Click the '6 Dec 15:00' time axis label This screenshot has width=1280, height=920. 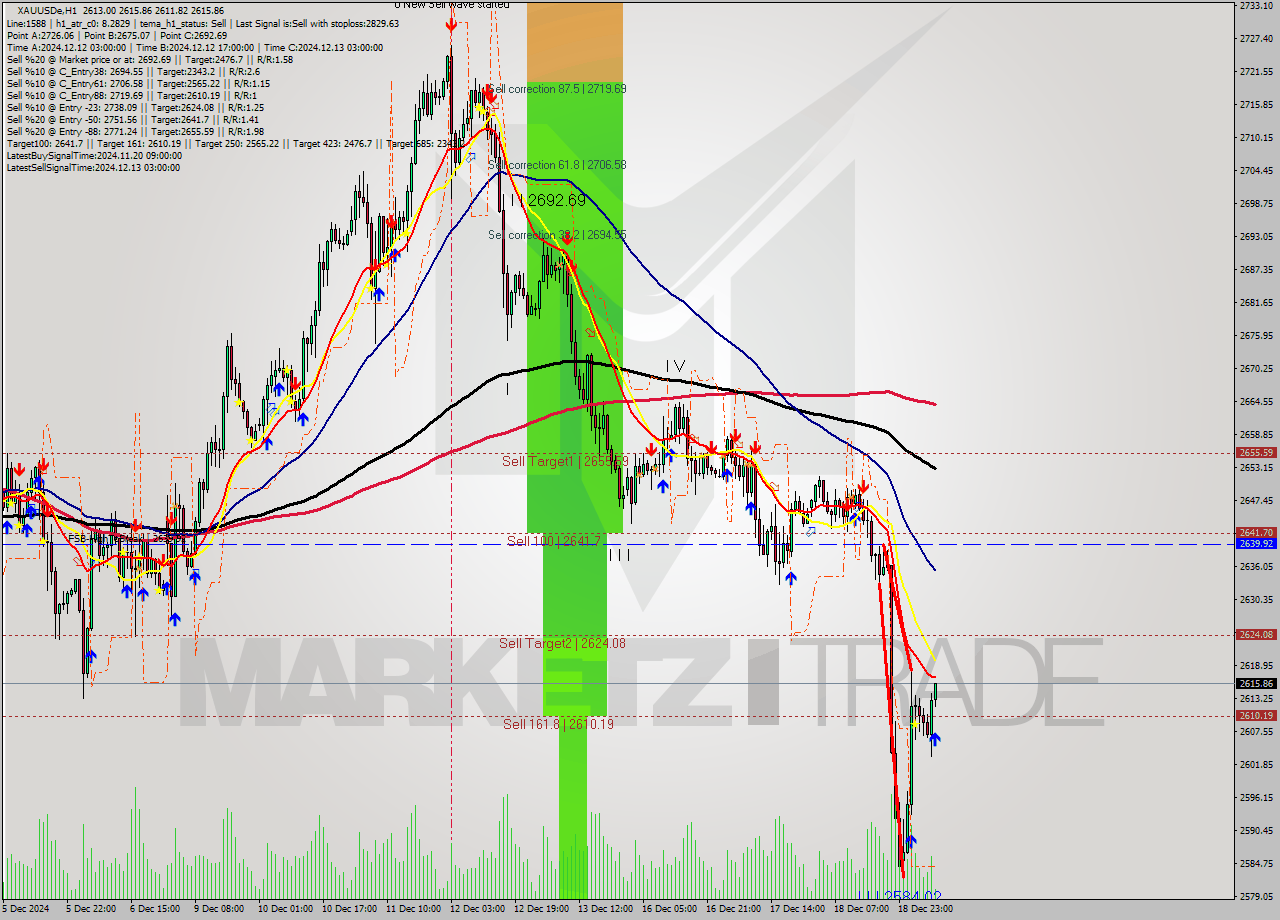(155, 909)
